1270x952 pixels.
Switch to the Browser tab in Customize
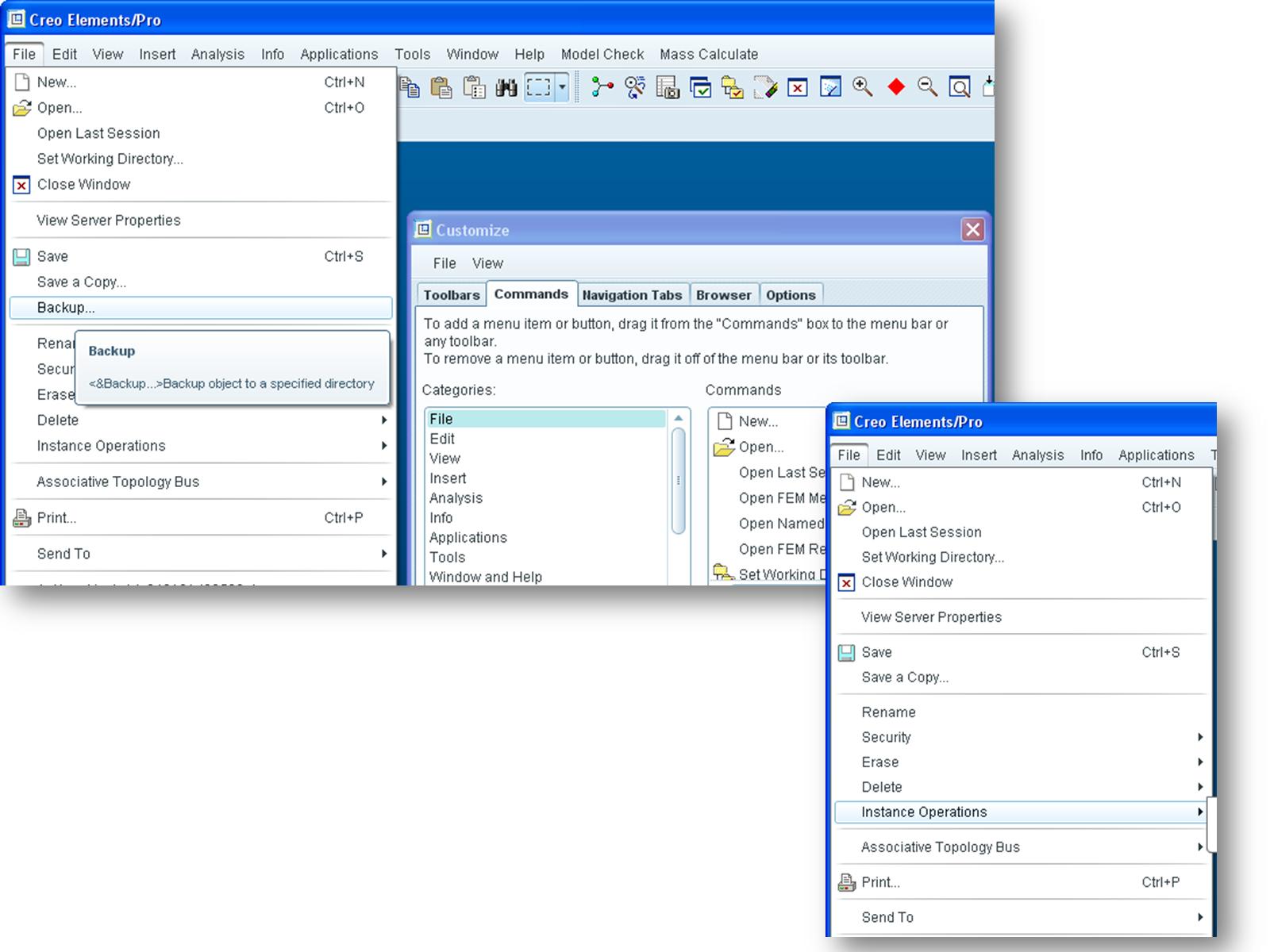click(x=724, y=295)
